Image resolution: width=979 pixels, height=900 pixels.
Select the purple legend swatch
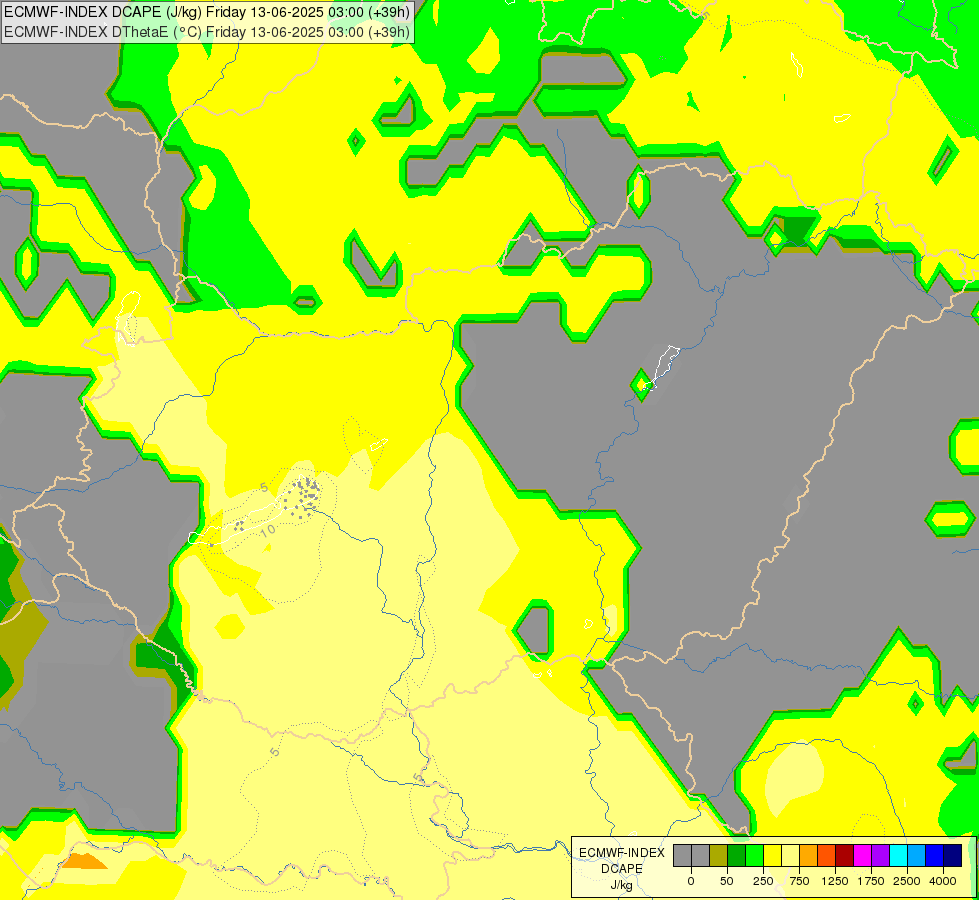pos(880,855)
